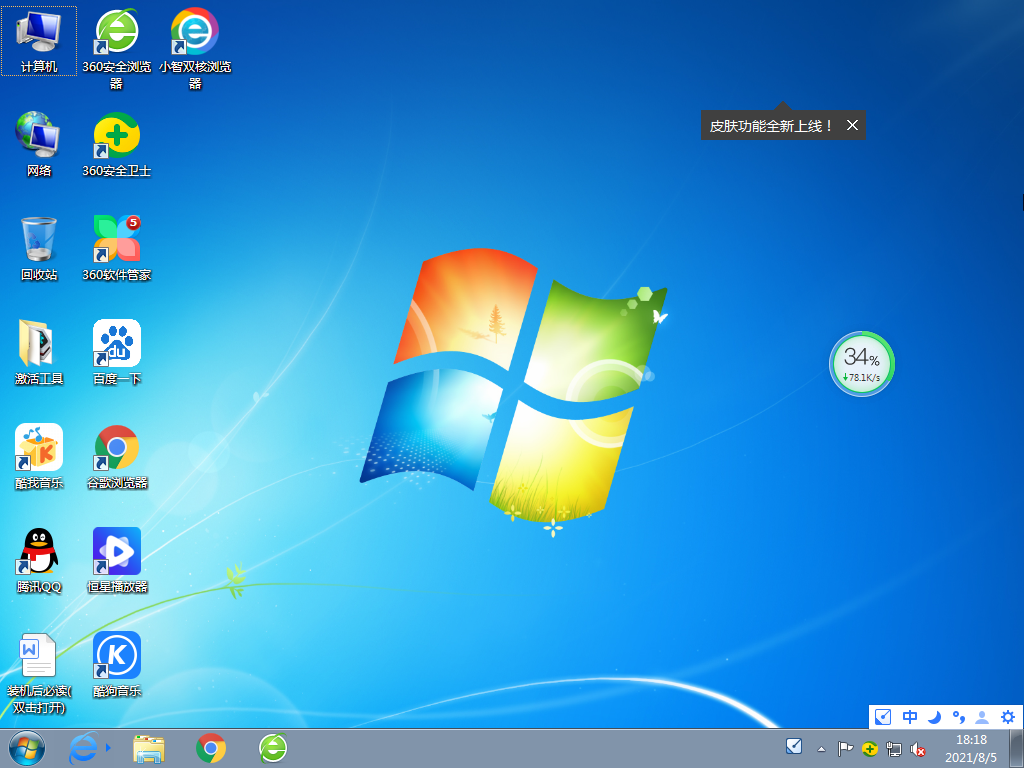Launch 谷歌浏览器 Chrome browser
The width and height of the screenshot is (1024, 768).
tap(116, 449)
